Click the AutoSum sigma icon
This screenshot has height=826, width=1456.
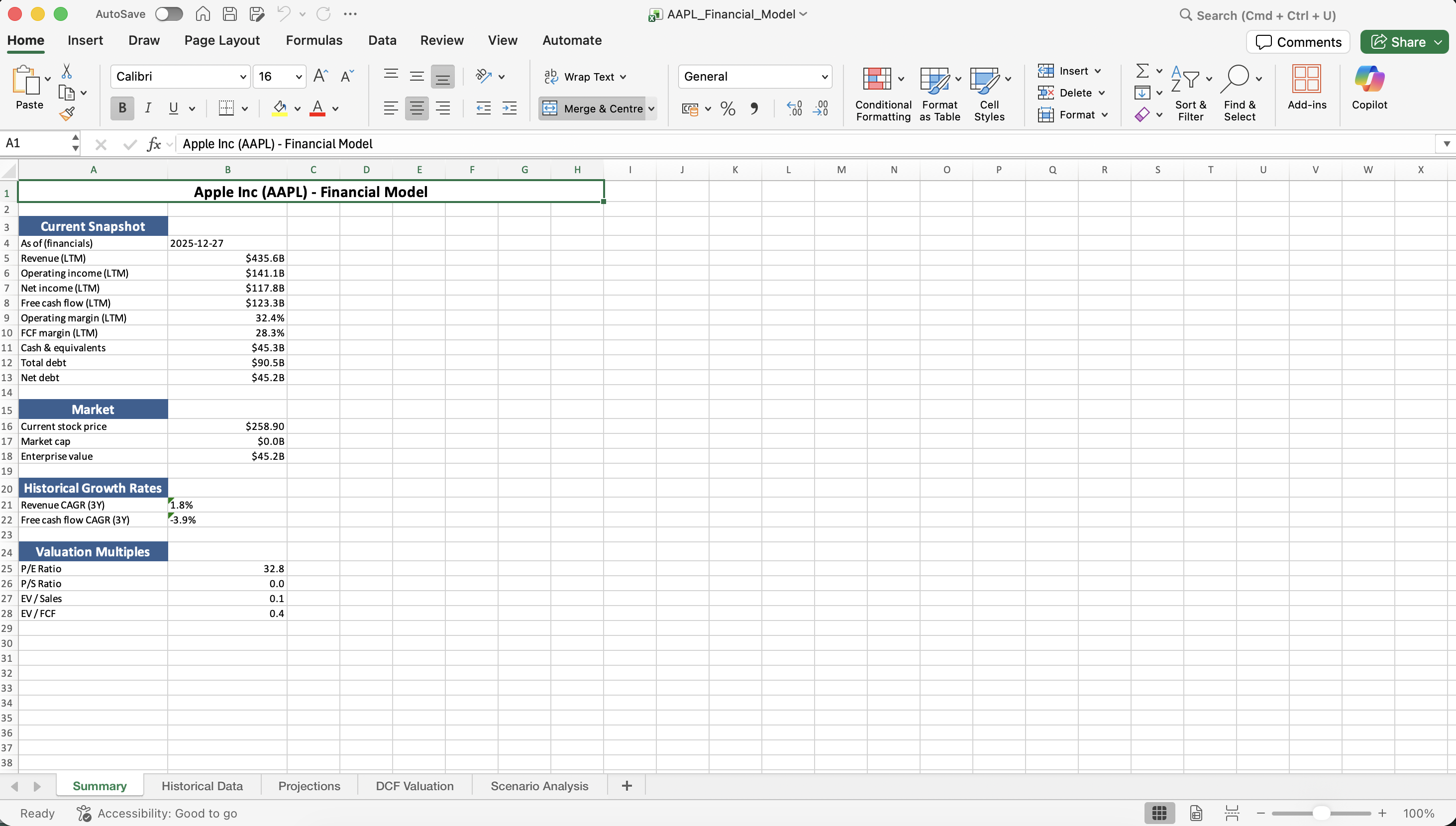(1143, 71)
